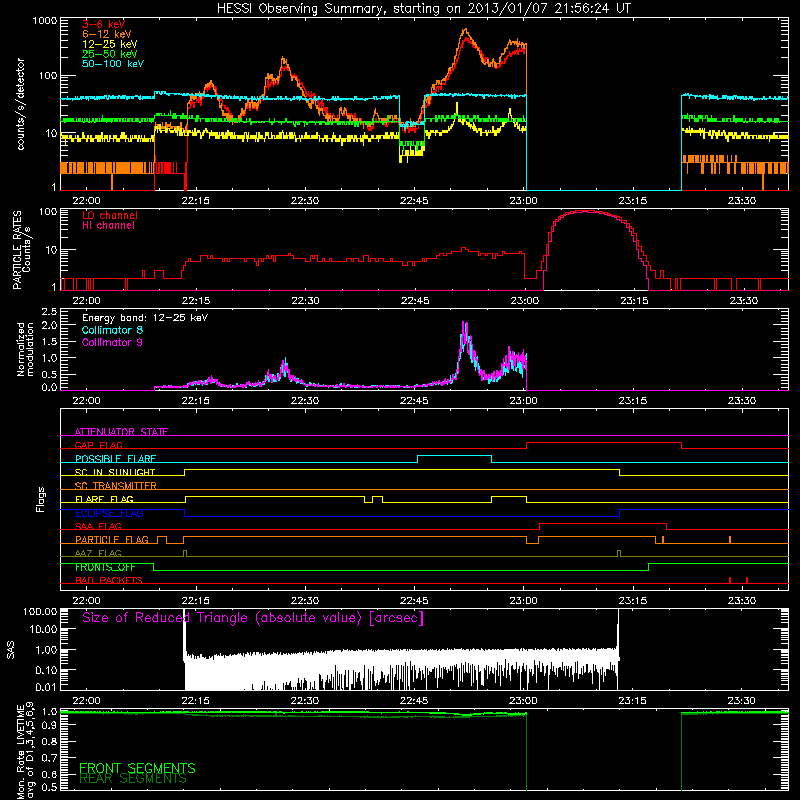The height and width of the screenshot is (800, 800).
Task: Click the 'Normalized modulation' axis label
Action: 25,349
